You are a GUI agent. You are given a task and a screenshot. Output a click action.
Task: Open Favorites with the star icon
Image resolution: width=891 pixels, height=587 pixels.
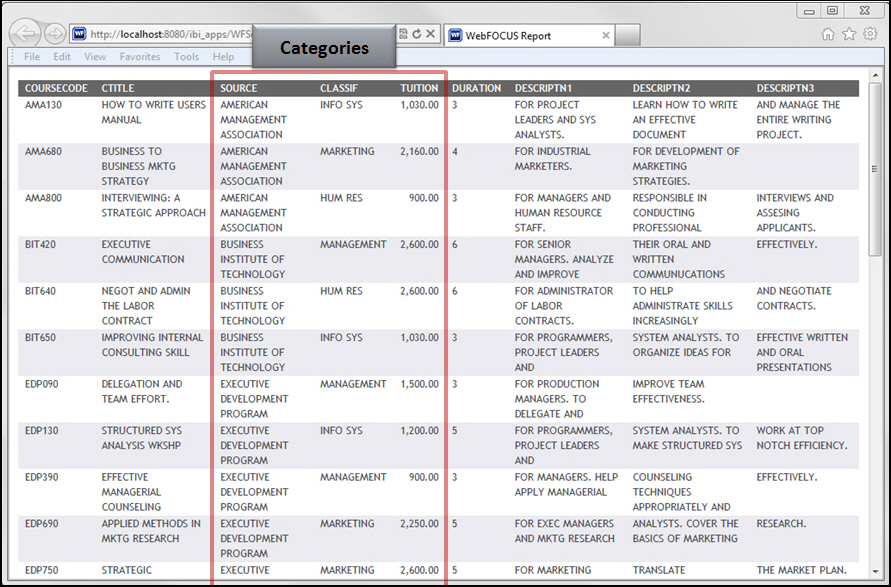pos(848,33)
